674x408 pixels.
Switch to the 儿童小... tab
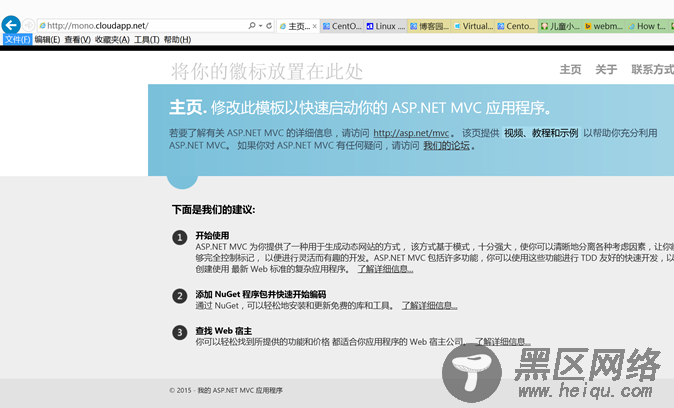pyautogui.click(x=560, y=26)
